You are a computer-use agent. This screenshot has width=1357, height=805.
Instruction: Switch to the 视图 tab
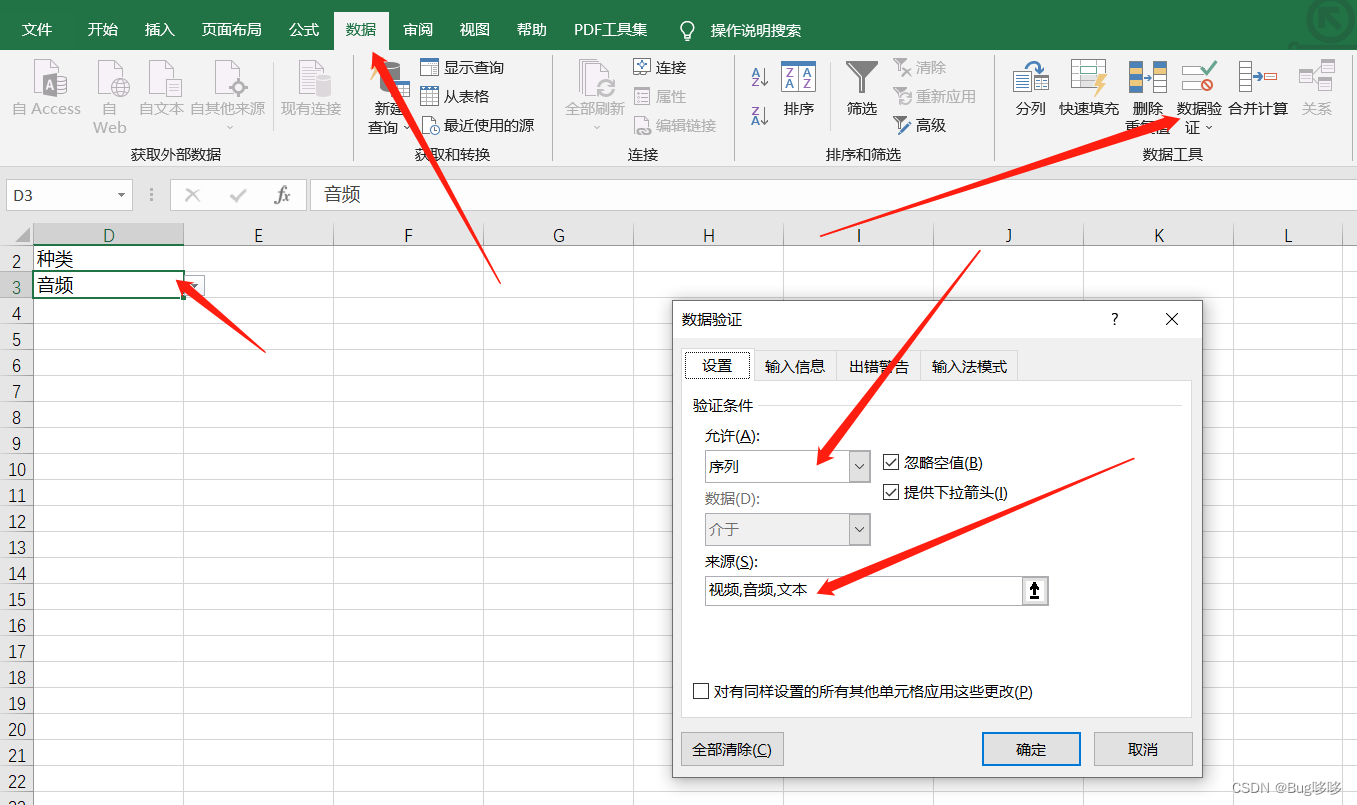click(x=475, y=30)
